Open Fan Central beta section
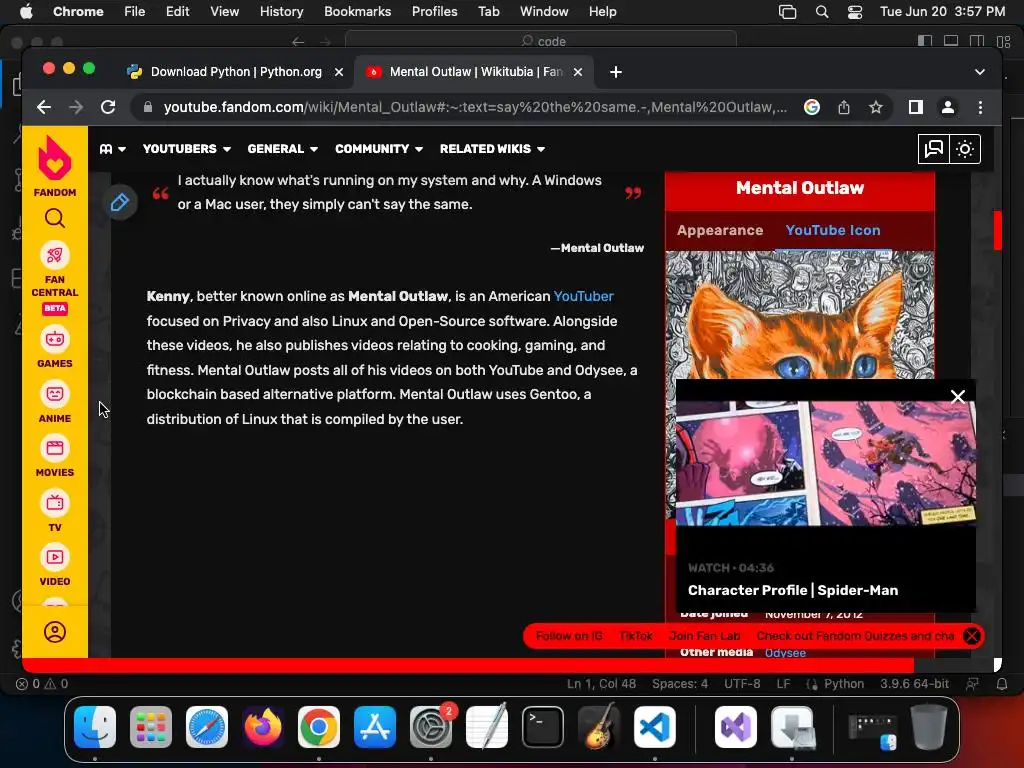Viewport: 1024px width, 768px height. [55, 278]
